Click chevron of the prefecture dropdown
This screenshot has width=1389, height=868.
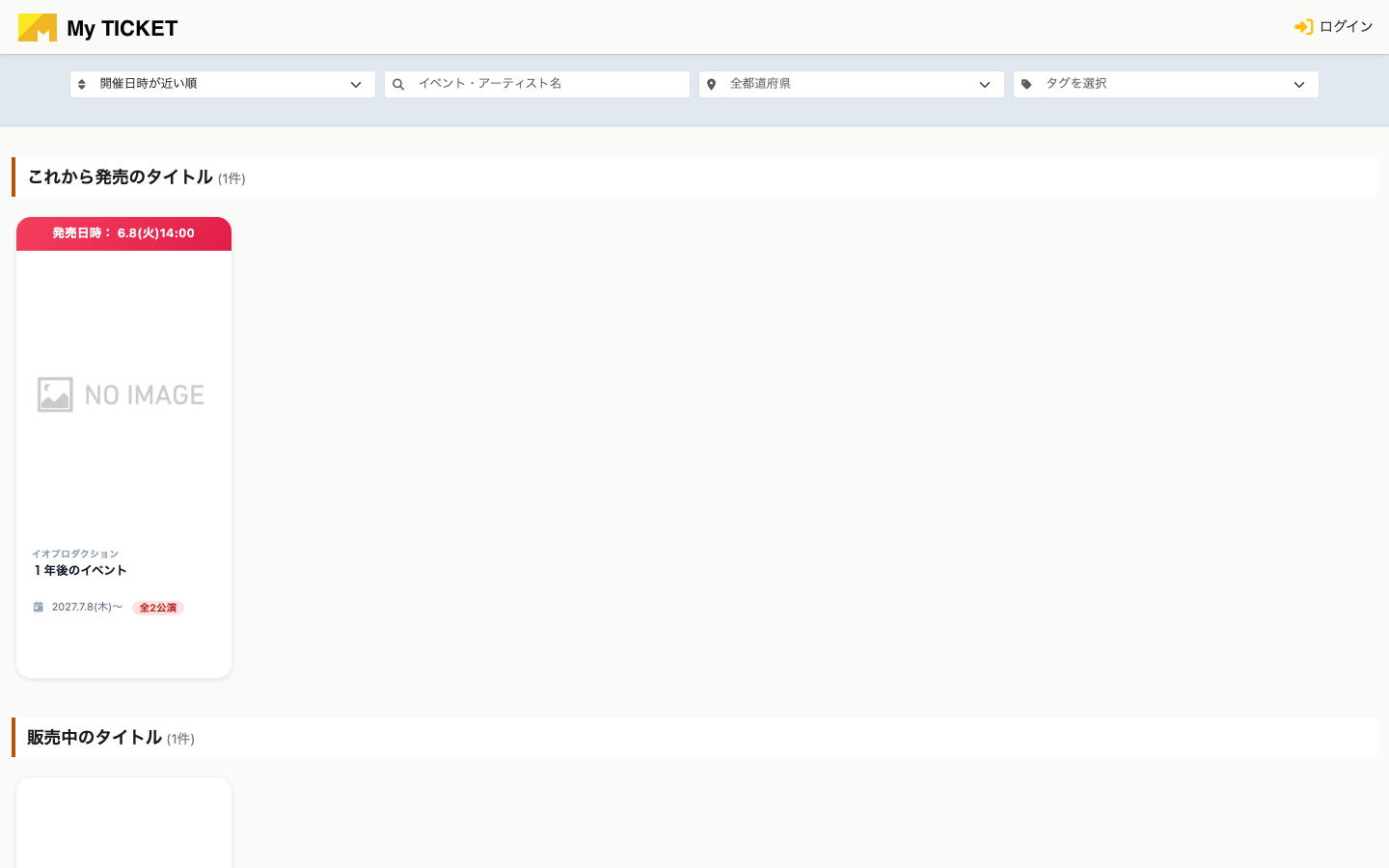(985, 85)
